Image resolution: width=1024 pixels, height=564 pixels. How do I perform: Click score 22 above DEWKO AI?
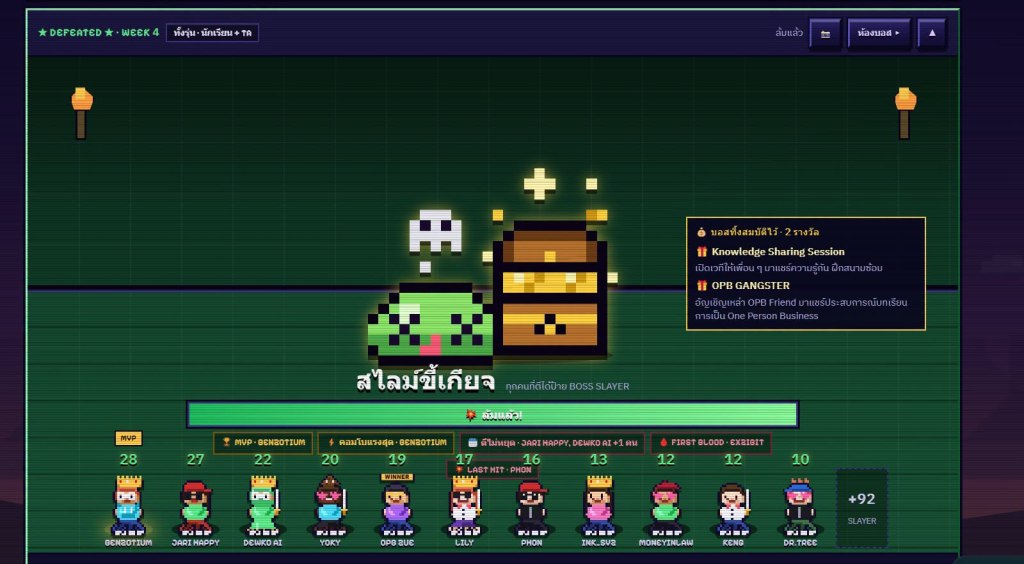pos(263,460)
